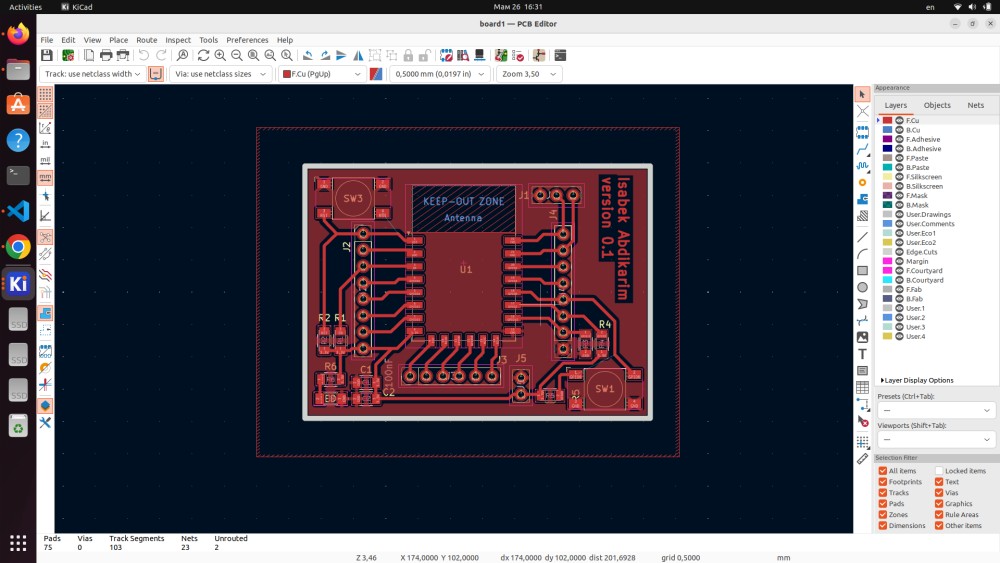Uncheck Vias in selection filter

click(x=939, y=492)
